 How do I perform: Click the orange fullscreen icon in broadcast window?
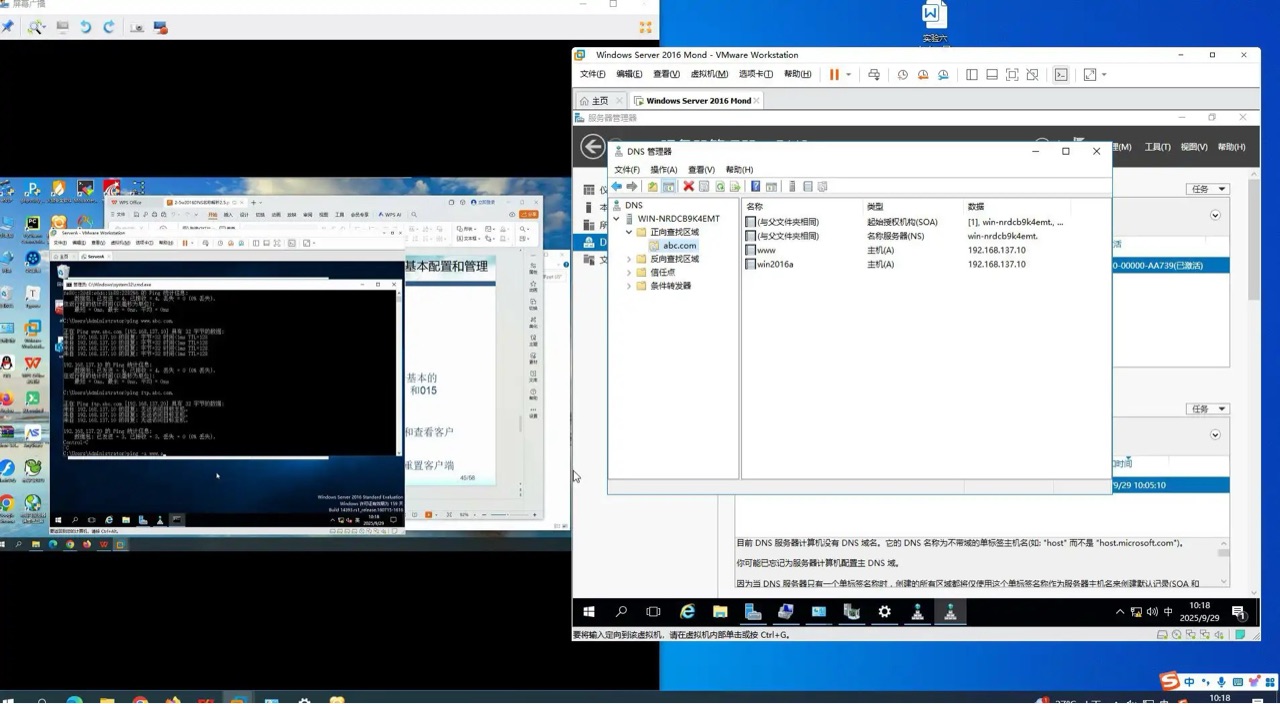click(645, 27)
